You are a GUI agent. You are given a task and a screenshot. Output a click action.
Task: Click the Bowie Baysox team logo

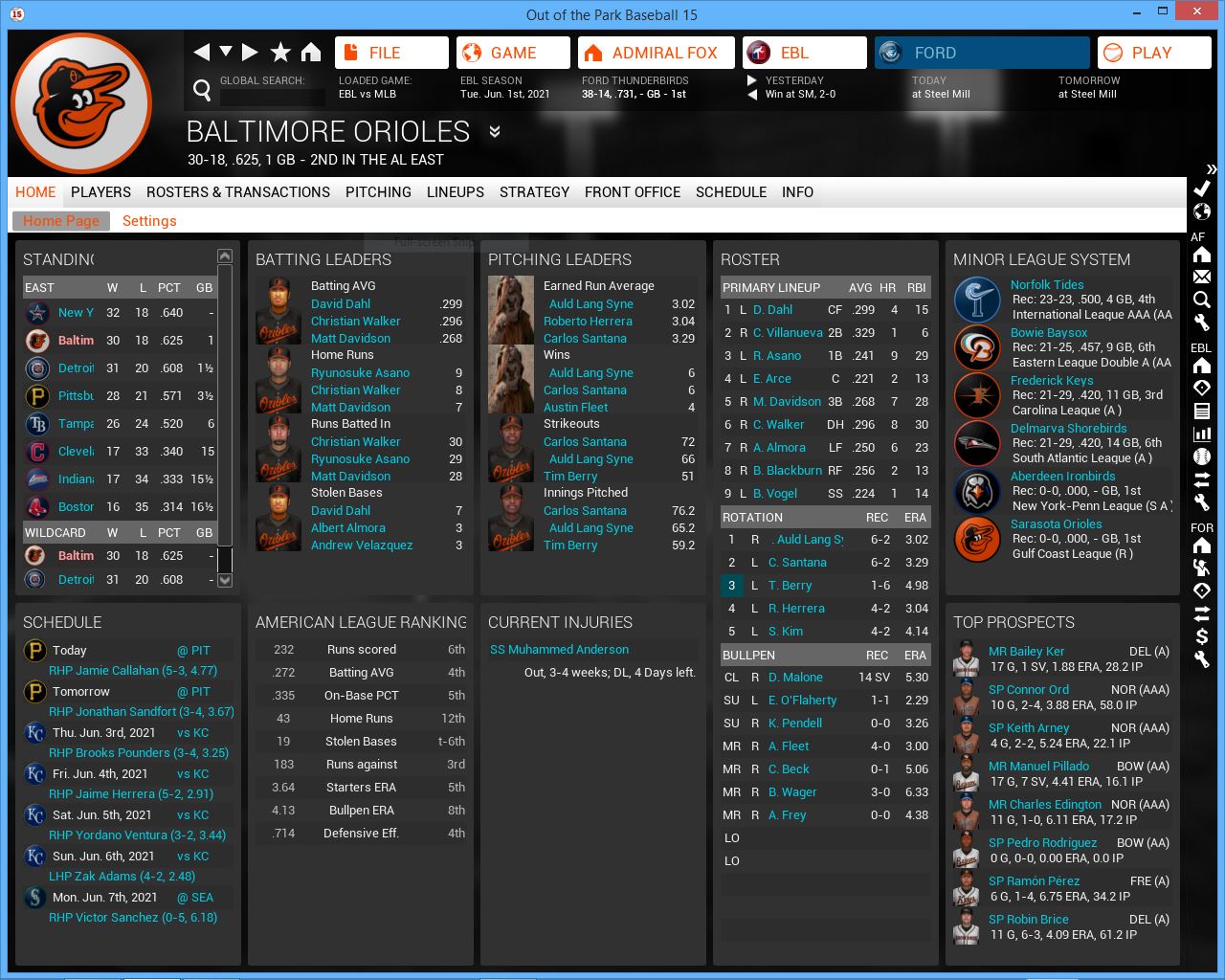click(977, 347)
